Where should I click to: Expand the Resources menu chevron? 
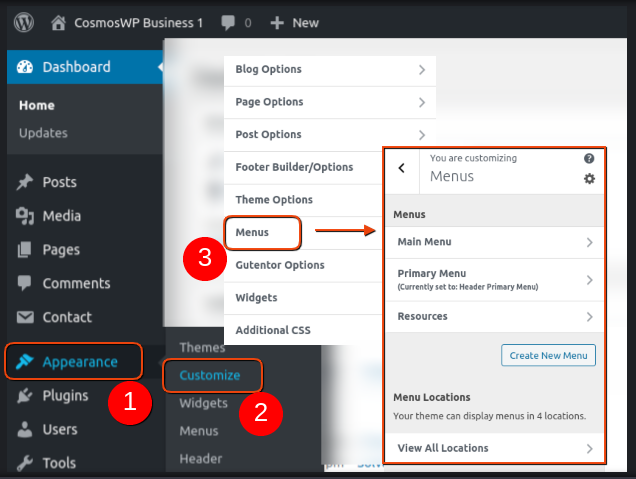(x=589, y=317)
